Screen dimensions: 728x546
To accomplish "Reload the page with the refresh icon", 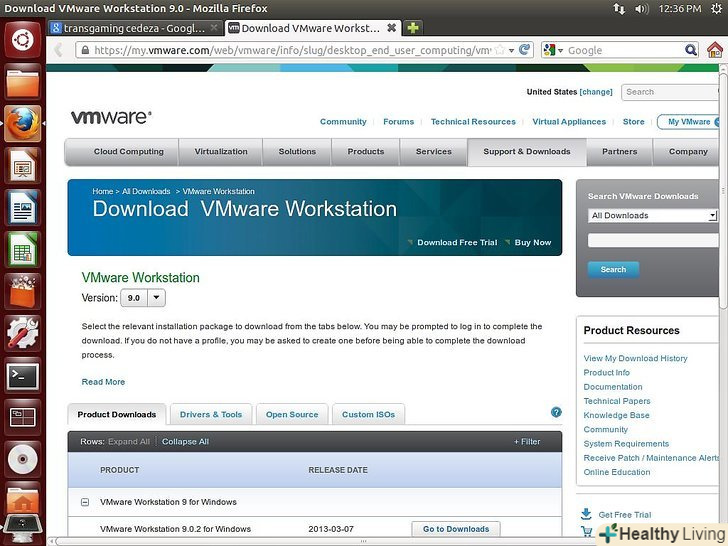I will tap(525, 49).
